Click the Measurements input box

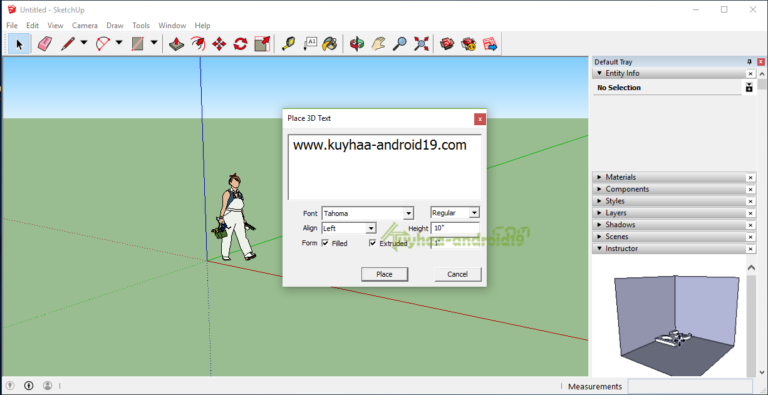click(691, 386)
